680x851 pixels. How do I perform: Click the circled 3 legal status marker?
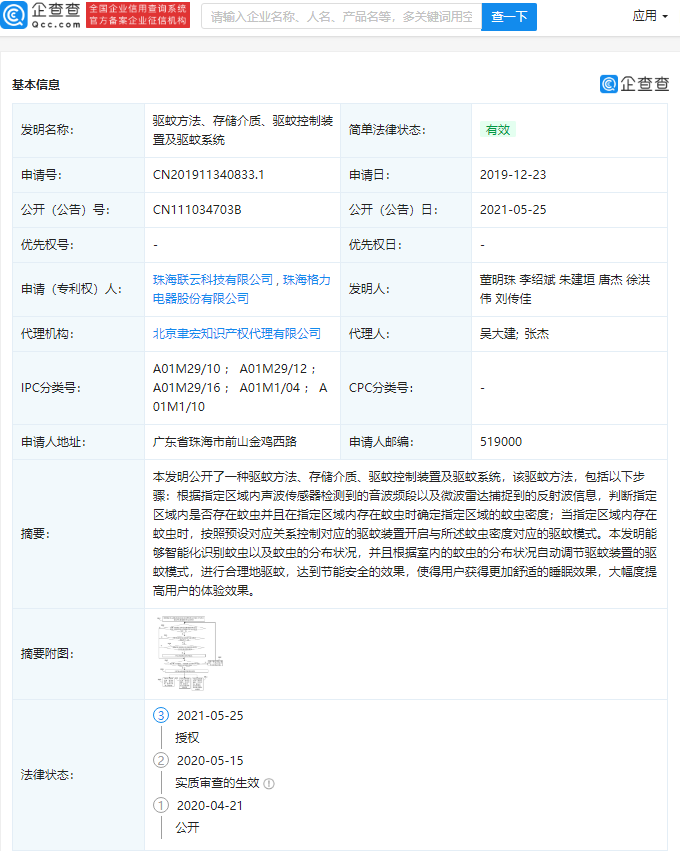(161, 715)
